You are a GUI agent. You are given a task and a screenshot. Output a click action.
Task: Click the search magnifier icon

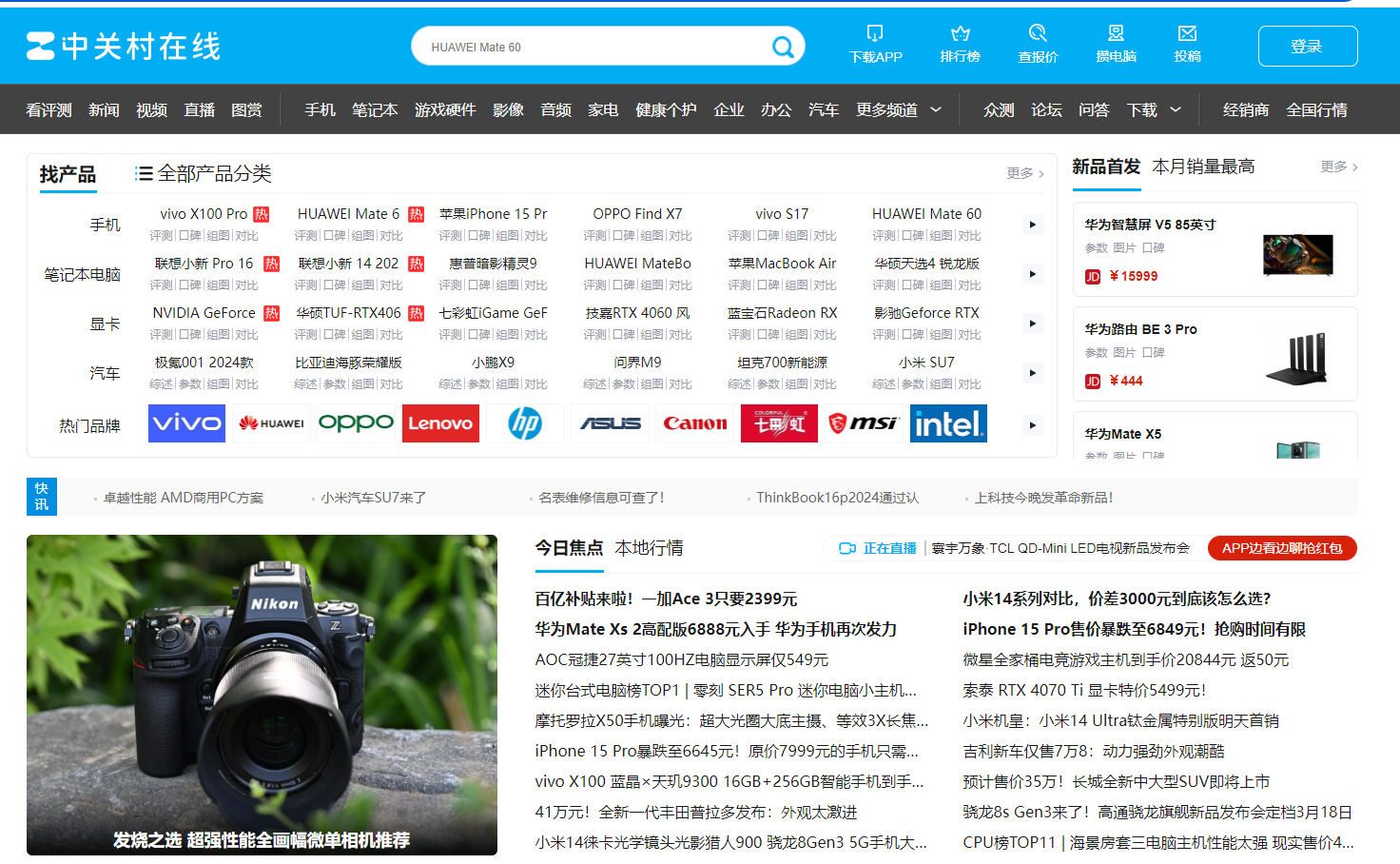782,47
